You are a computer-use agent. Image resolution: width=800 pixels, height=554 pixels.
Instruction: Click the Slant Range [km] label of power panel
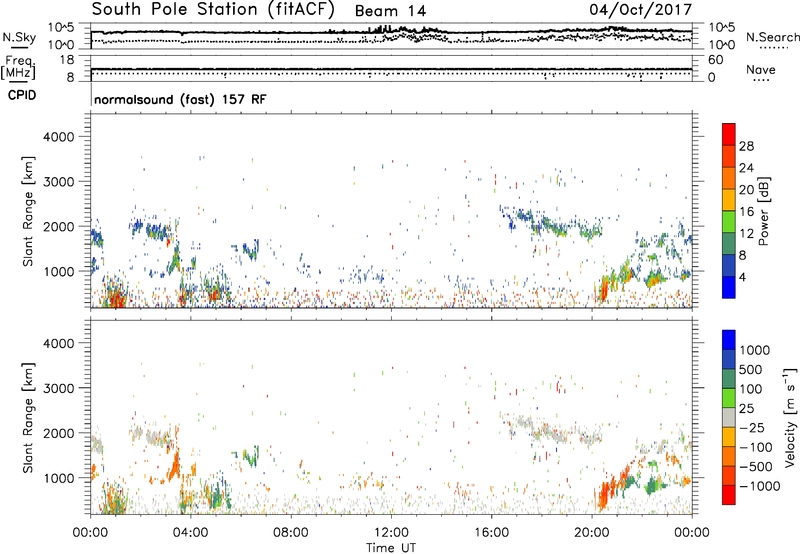point(29,211)
